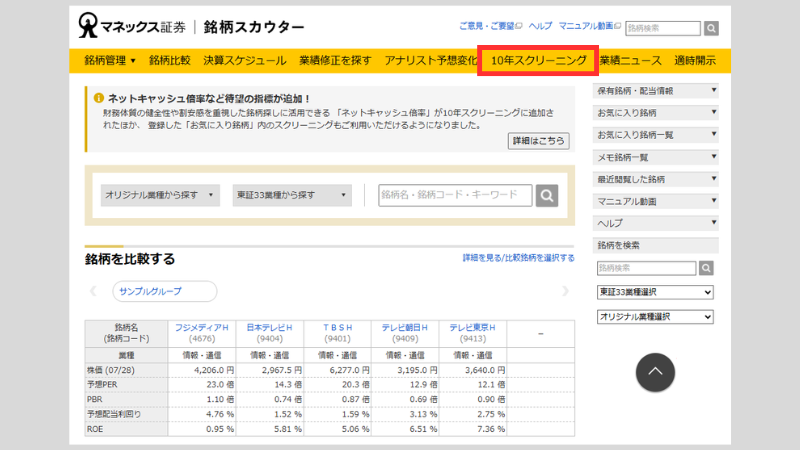800x450 pixels.
Task: Click the 予想PER row label
Action: tap(102, 384)
